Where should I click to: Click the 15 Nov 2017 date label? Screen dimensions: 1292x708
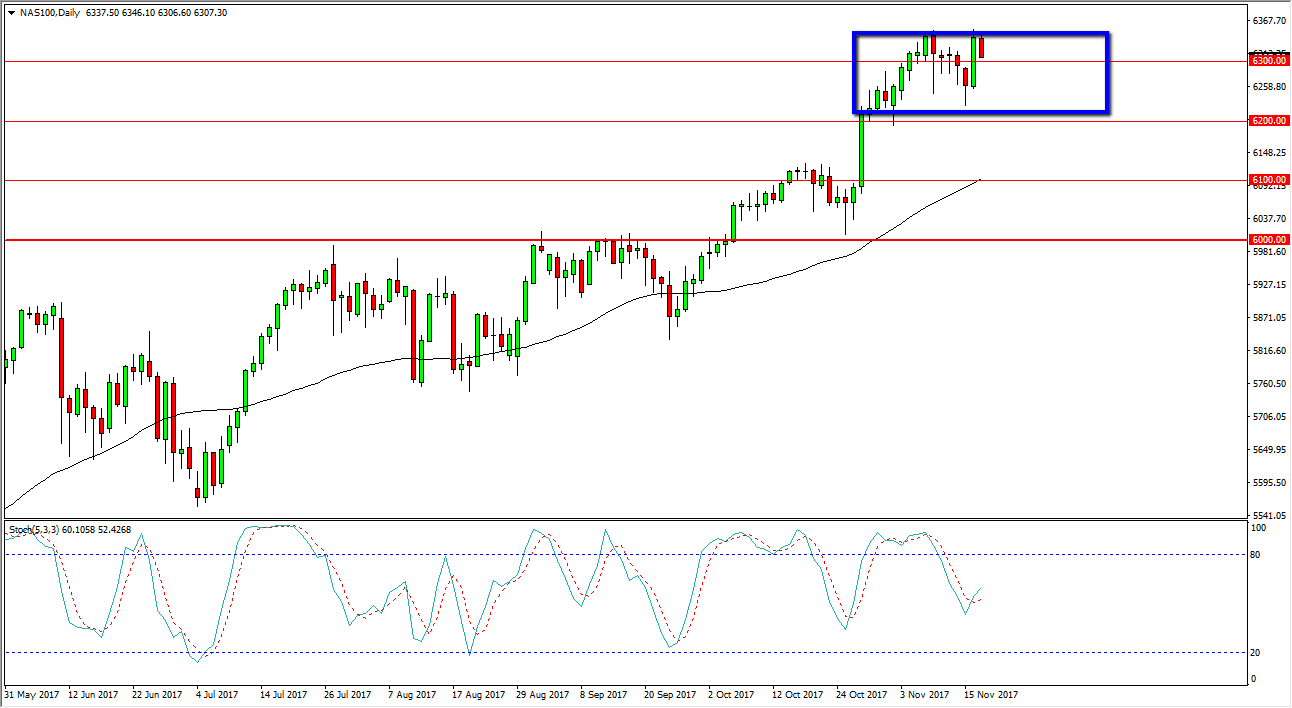click(989, 693)
